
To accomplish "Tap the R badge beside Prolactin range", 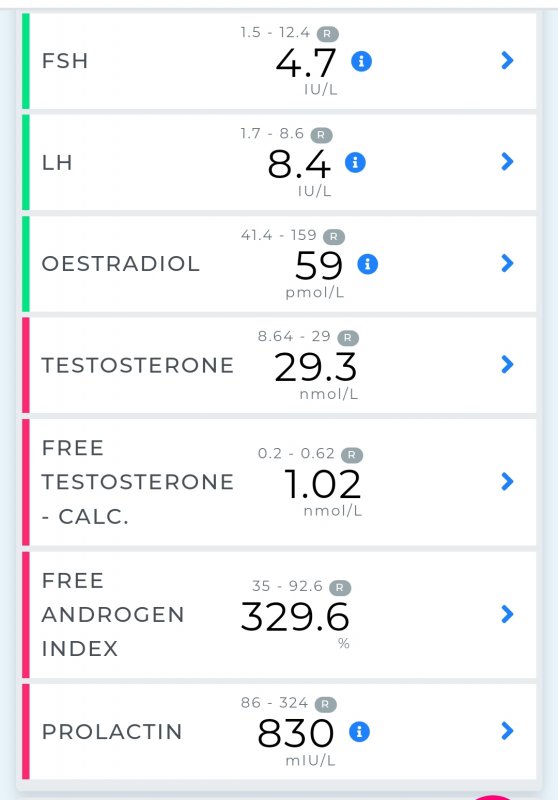I will pyautogui.click(x=325, y=705).
